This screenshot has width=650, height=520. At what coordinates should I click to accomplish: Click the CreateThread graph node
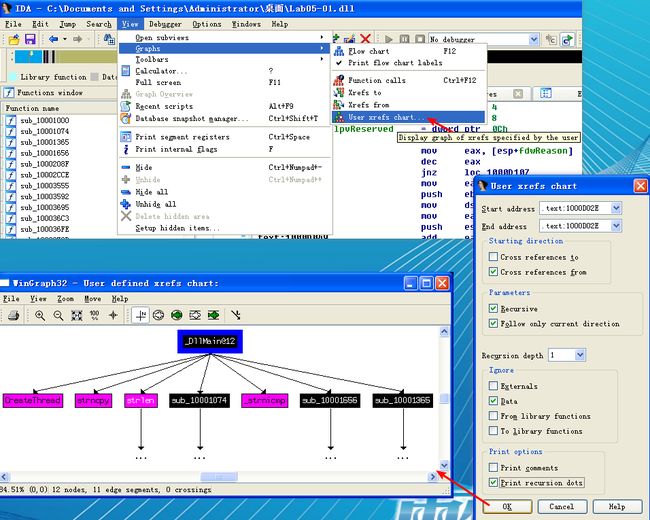point(33,401)
